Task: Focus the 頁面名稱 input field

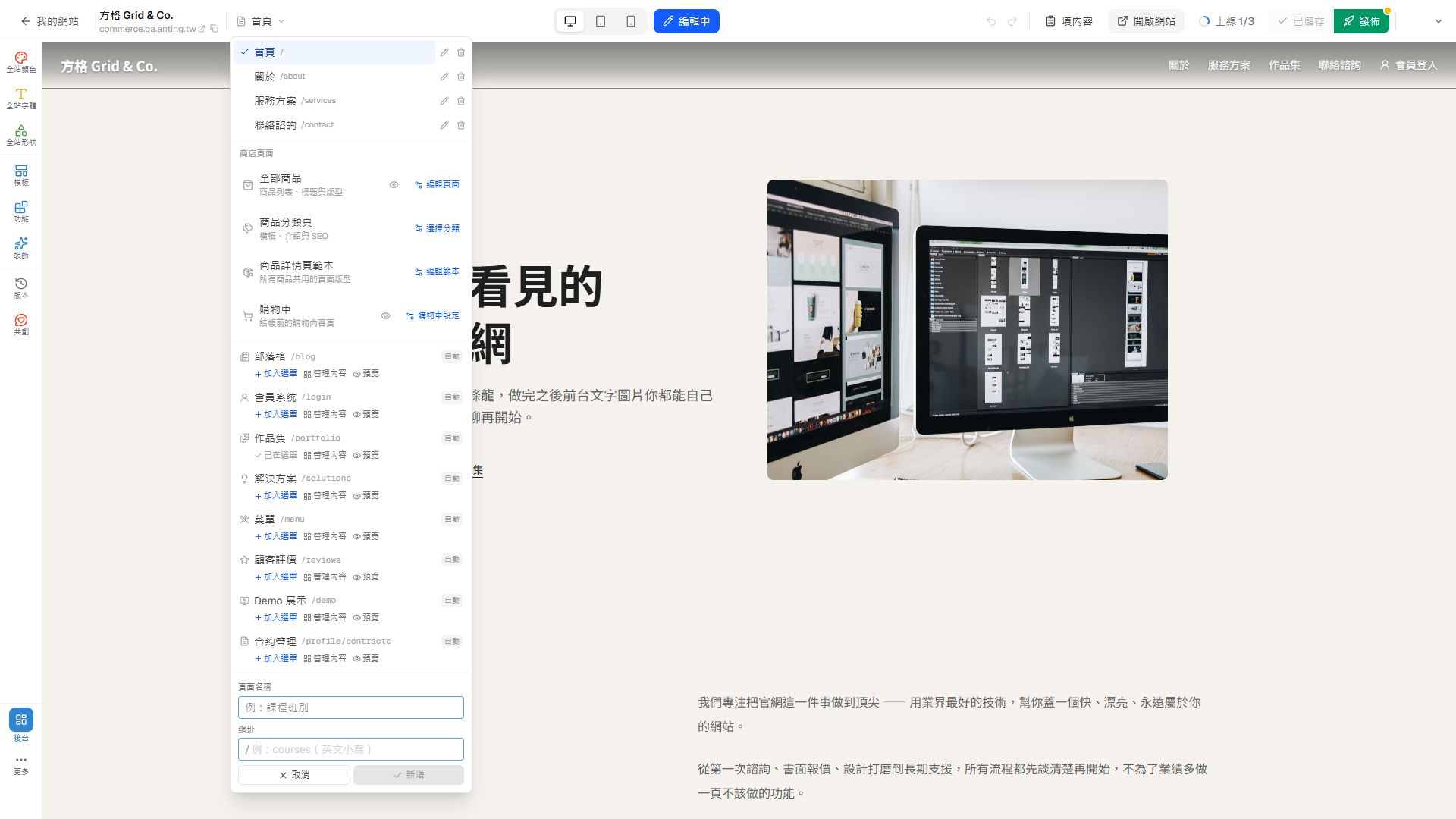Action: pos(351,708)
